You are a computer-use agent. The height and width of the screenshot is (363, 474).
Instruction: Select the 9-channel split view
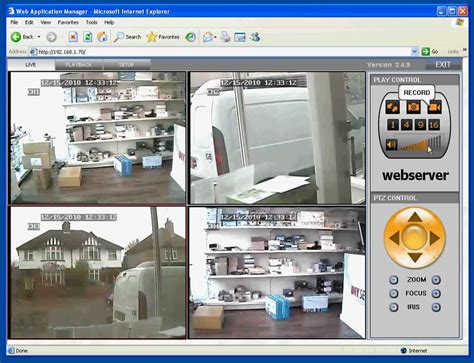point(420,125)
